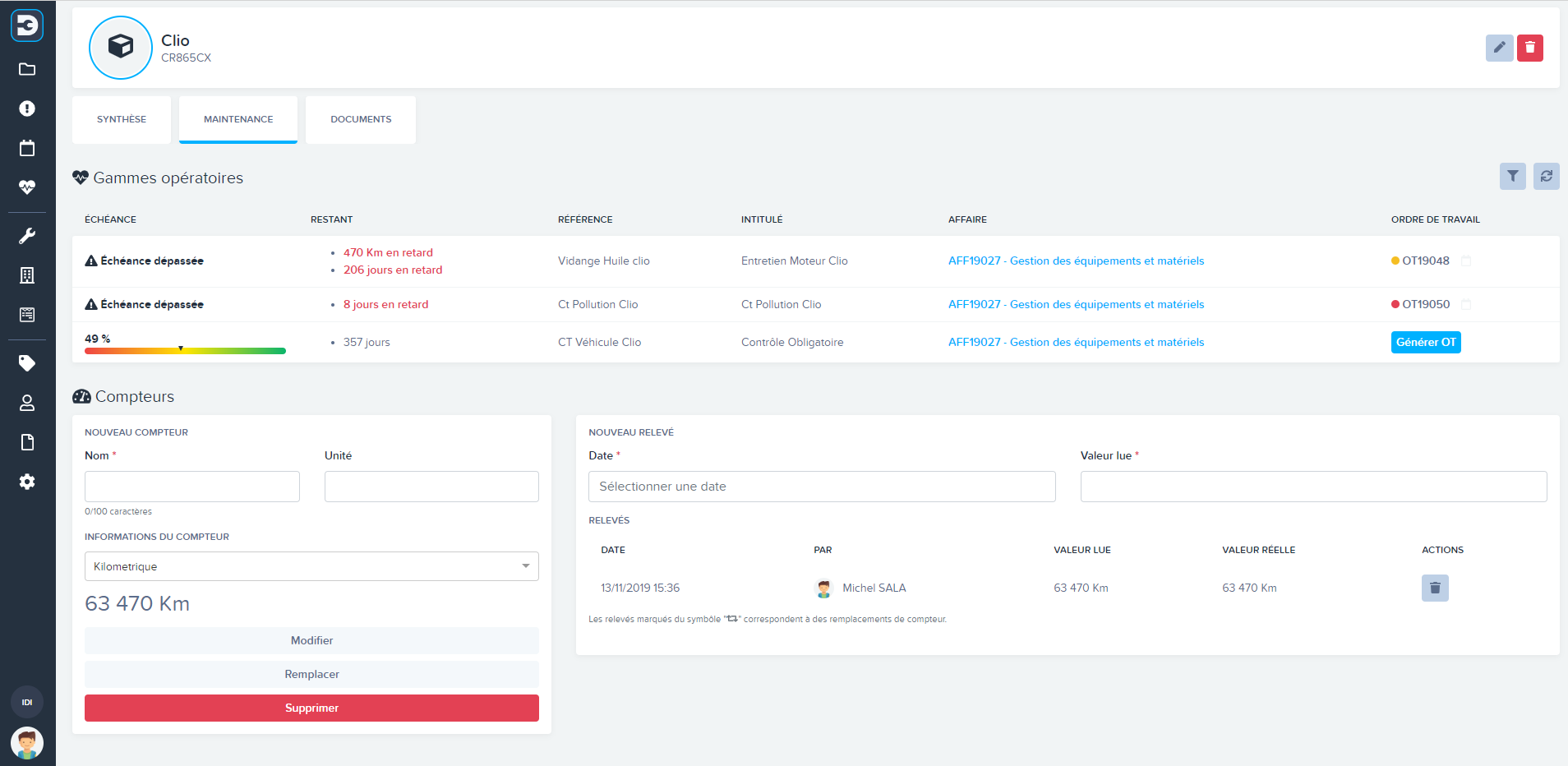
Task: Open the folder icon in sidebar
Action: (x=27, y=69)
